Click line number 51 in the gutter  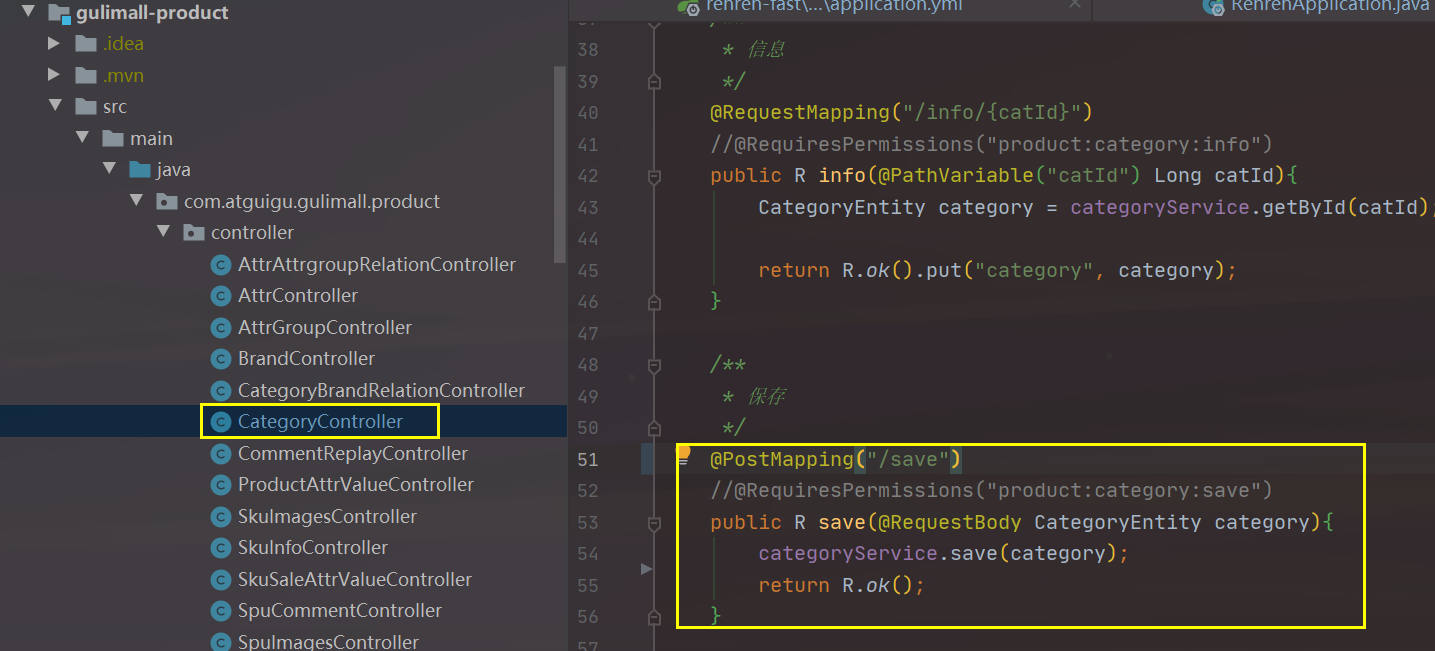(x=588, y=460)
